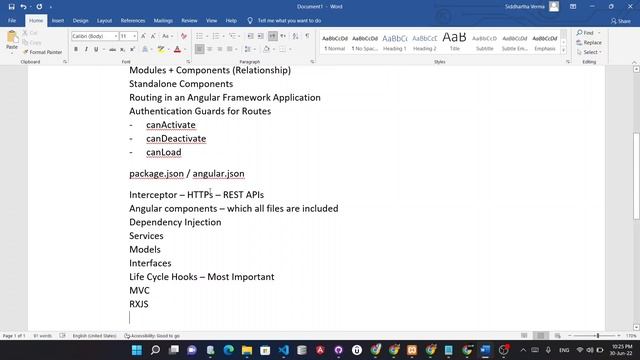This screenshot has width=640, height=360.
Task: Toggle left-to-right text direction
Action: 273,36
